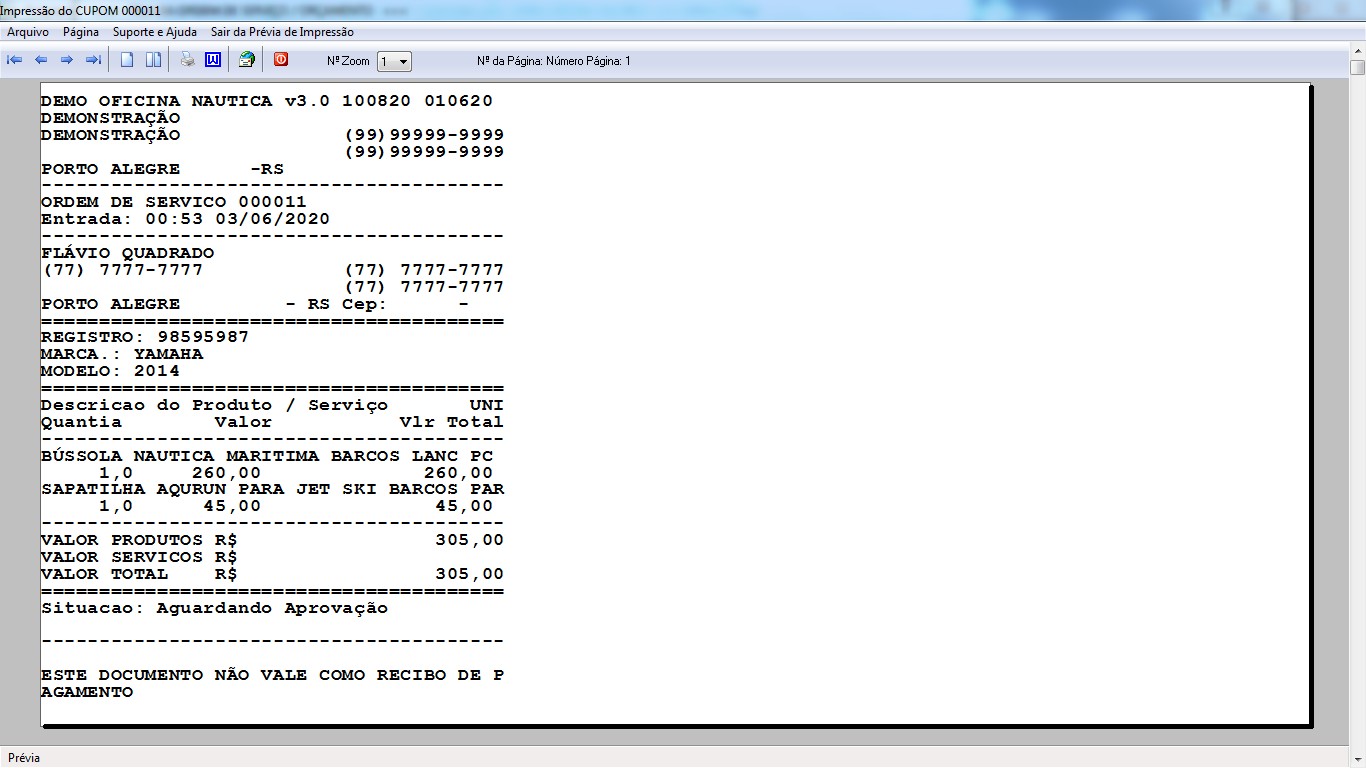Click the 'BÚSSOLA NAUTICA MARITIMA' product line
The width and height of the screenshot is (1366, 768).
pos(267,456)
